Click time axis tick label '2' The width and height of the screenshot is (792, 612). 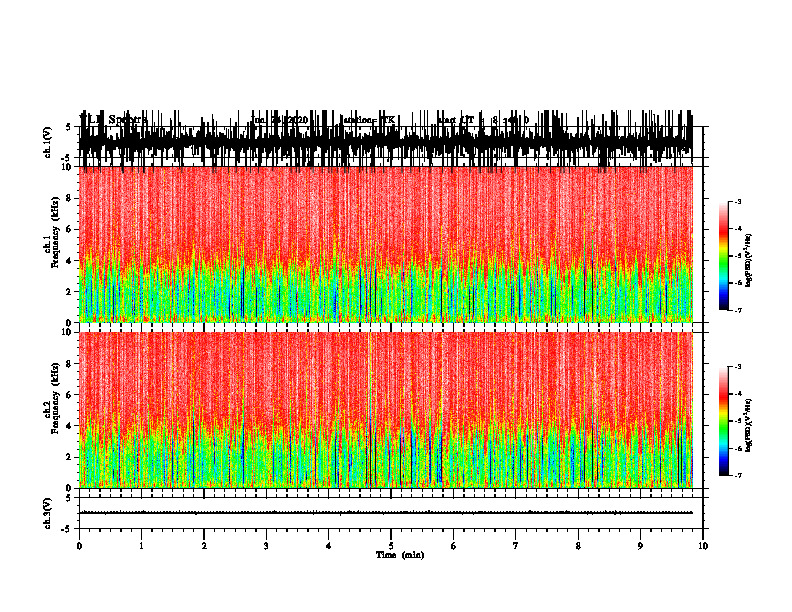point(204,546)
